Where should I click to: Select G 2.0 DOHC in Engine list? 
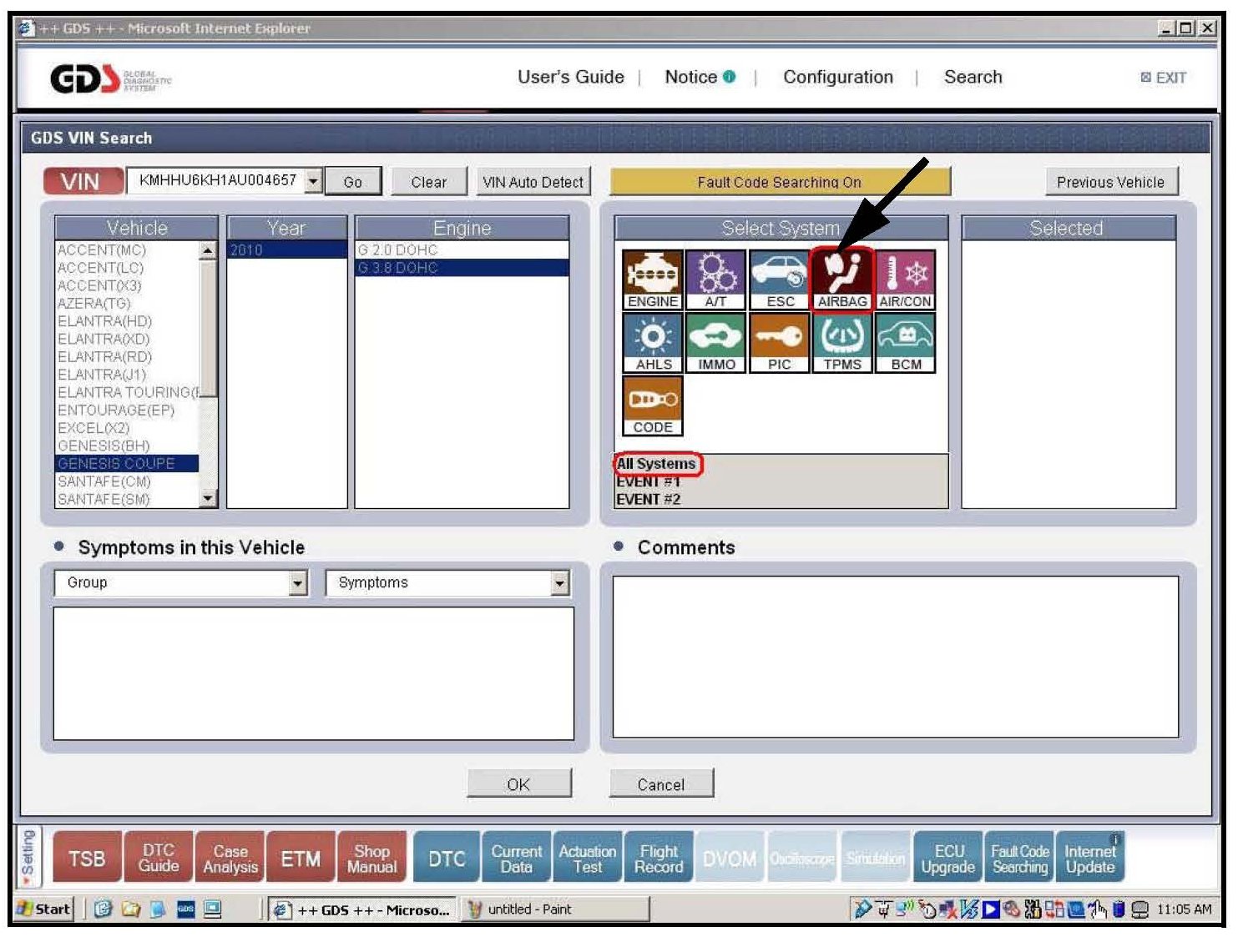click(x=398, y=250)
